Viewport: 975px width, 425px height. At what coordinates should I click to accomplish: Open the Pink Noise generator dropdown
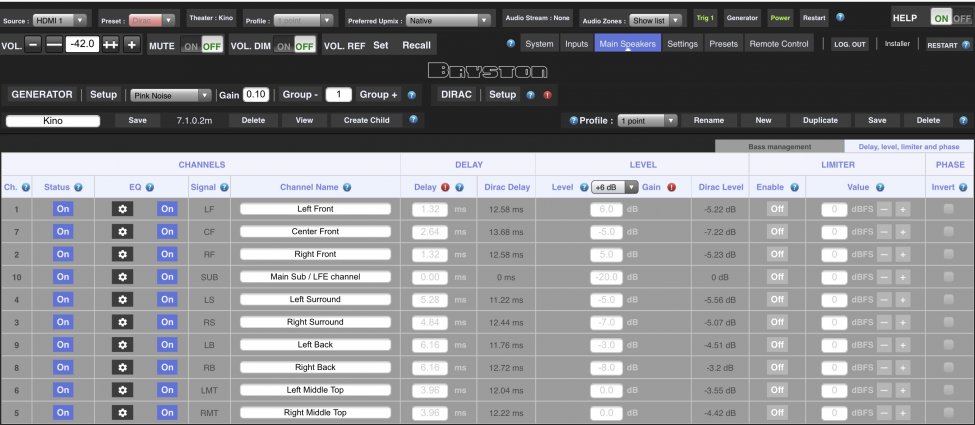click(171, 95)
